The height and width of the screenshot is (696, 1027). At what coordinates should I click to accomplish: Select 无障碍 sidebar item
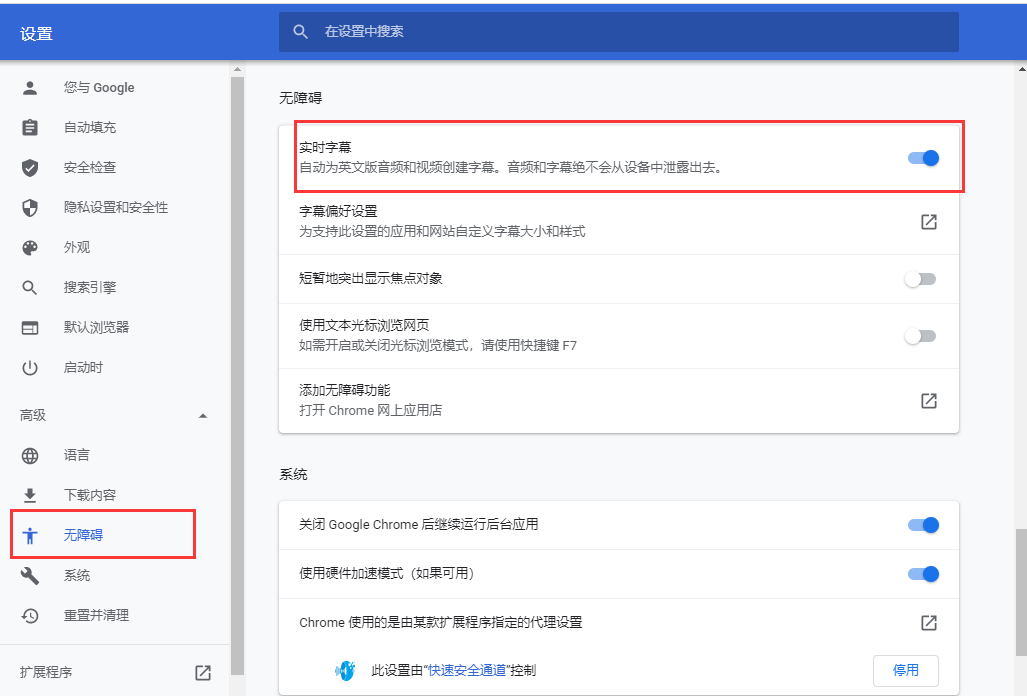point(83,535)
